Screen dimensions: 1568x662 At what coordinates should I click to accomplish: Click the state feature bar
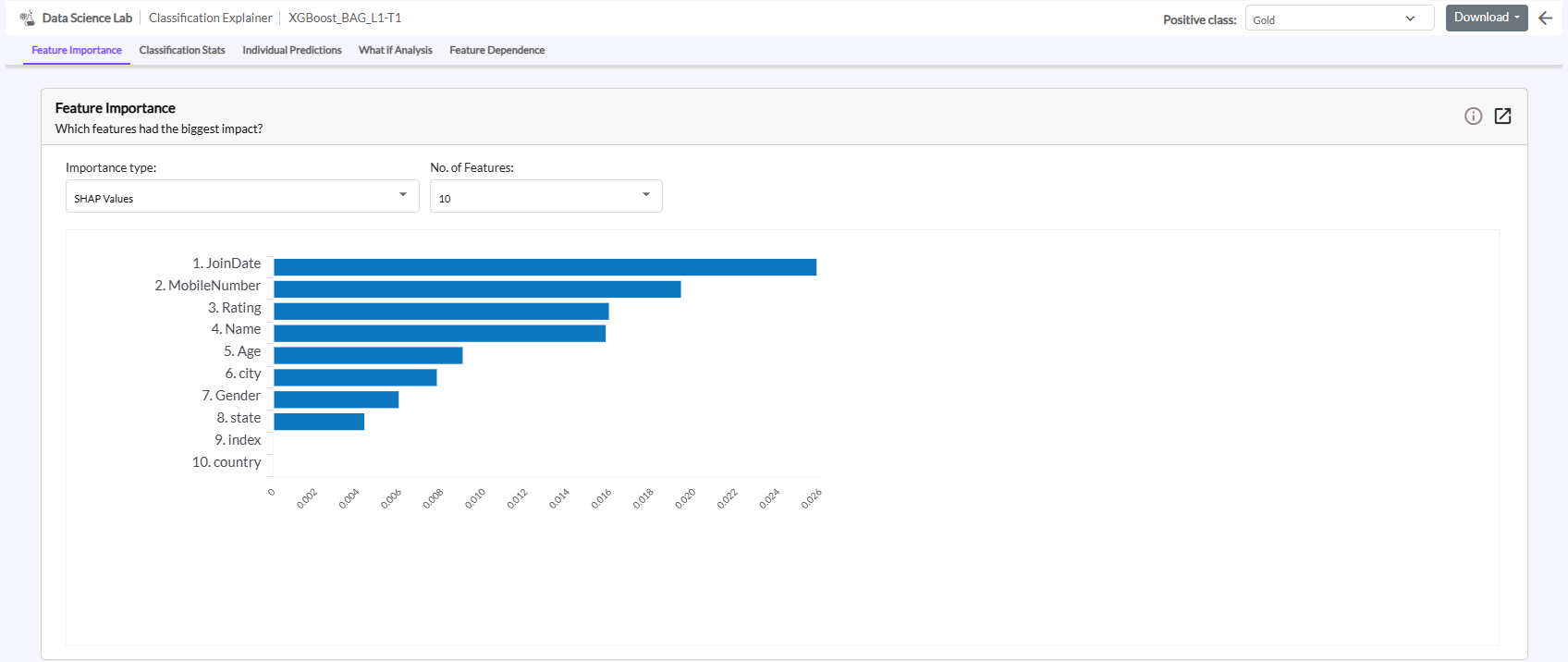[319, 422]
